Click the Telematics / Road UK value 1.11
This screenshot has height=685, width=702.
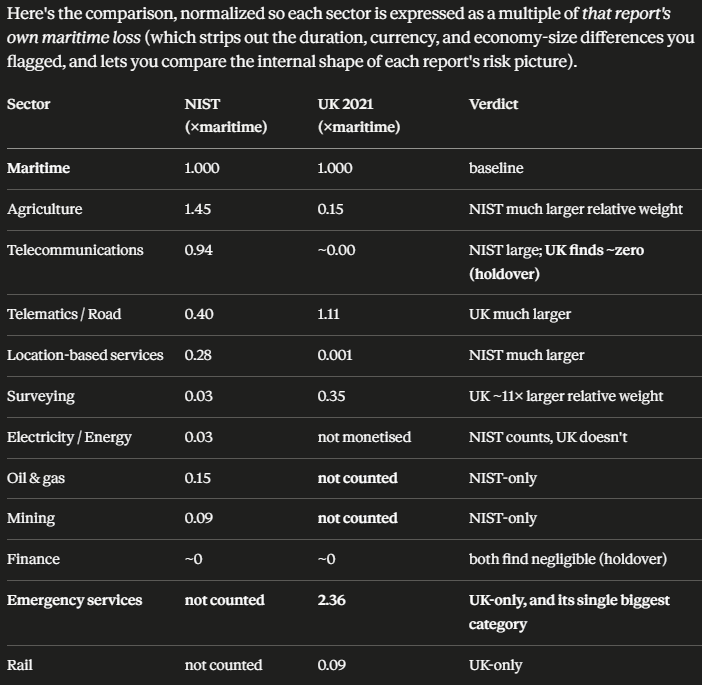pyautogui.click(x=328, y=314)
